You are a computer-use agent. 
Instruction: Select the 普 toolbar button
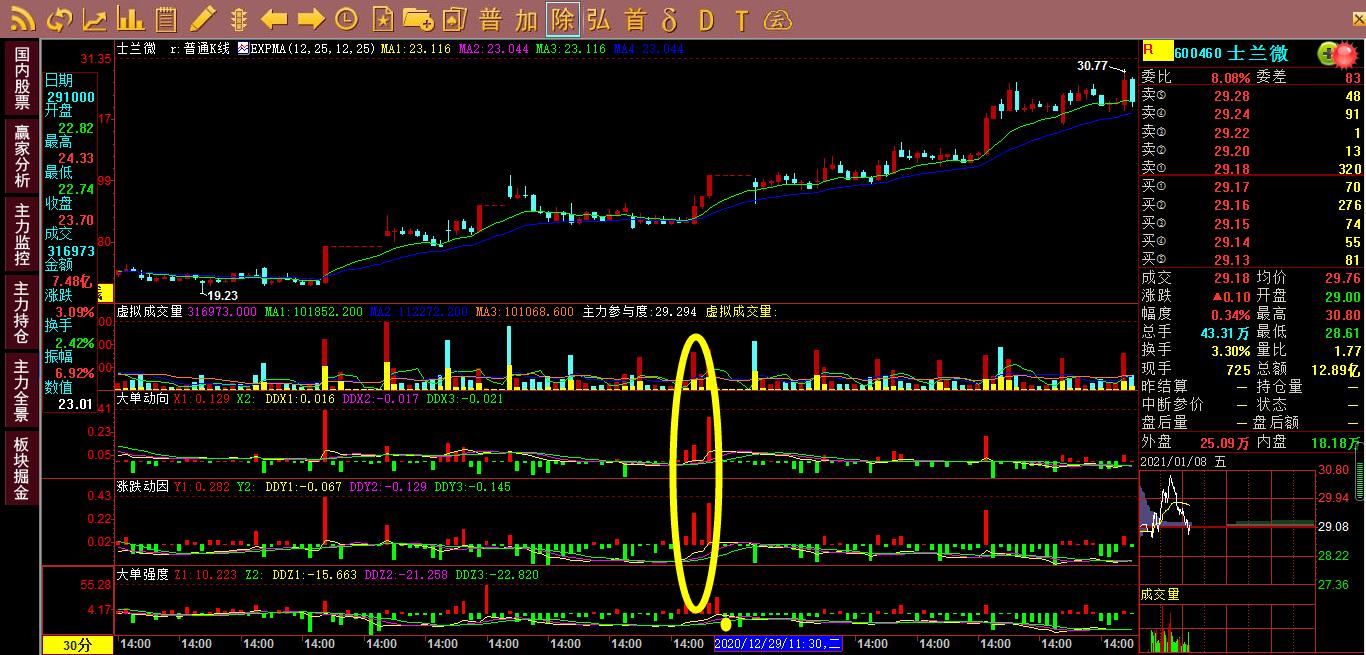(490, 18)
